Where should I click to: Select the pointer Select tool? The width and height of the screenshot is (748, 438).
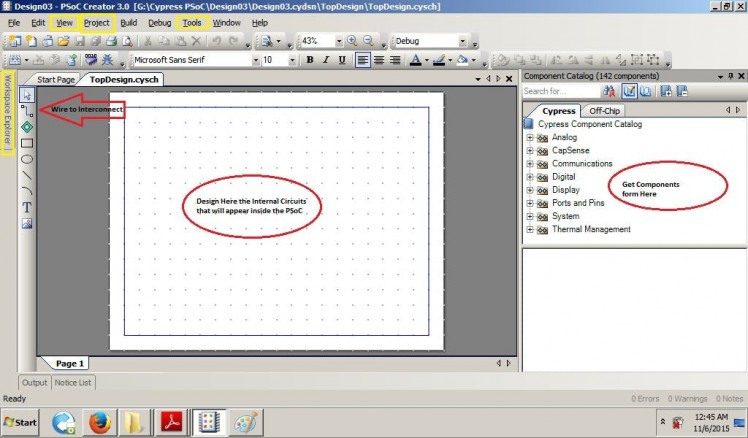click(27, 94)
